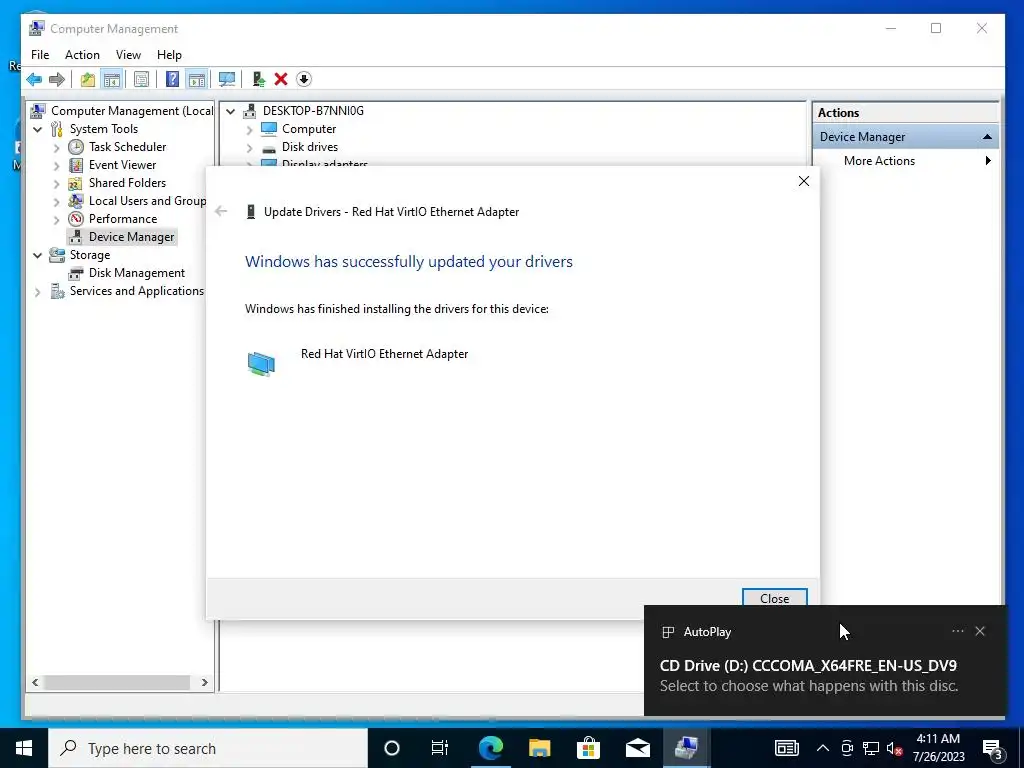Screen dimensions: 1024x768
Task: Dismiss the AutoPlay notification with its X
Action: [980, 631]
